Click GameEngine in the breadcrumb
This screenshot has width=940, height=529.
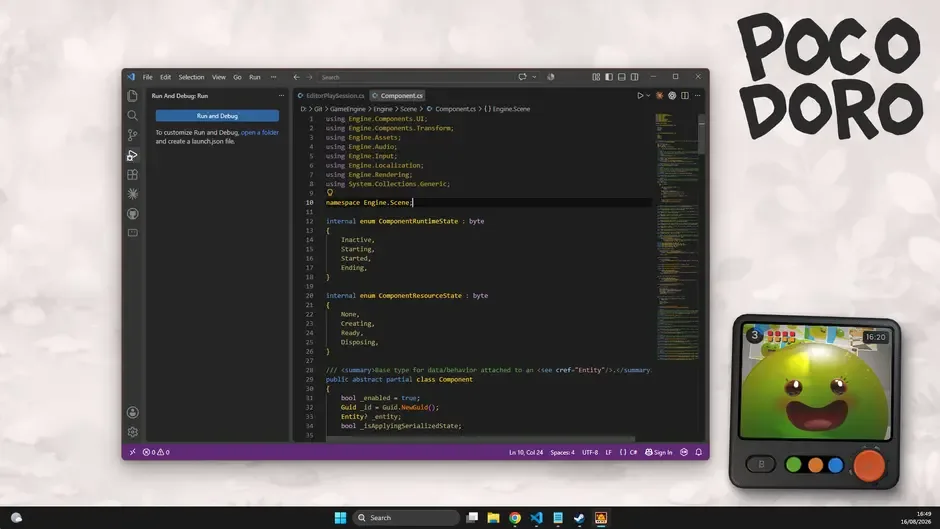348,109
